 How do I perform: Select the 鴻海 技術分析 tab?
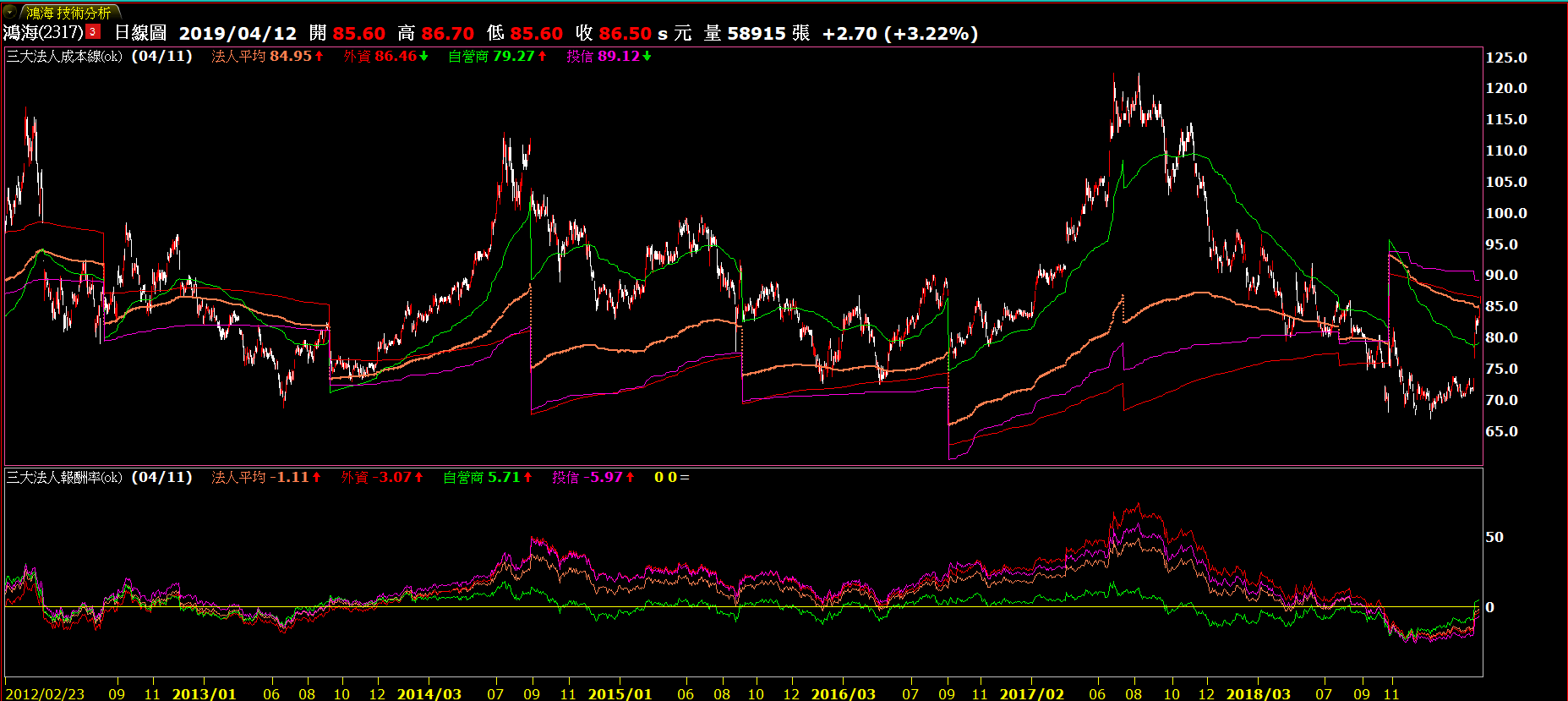(68, 13)
